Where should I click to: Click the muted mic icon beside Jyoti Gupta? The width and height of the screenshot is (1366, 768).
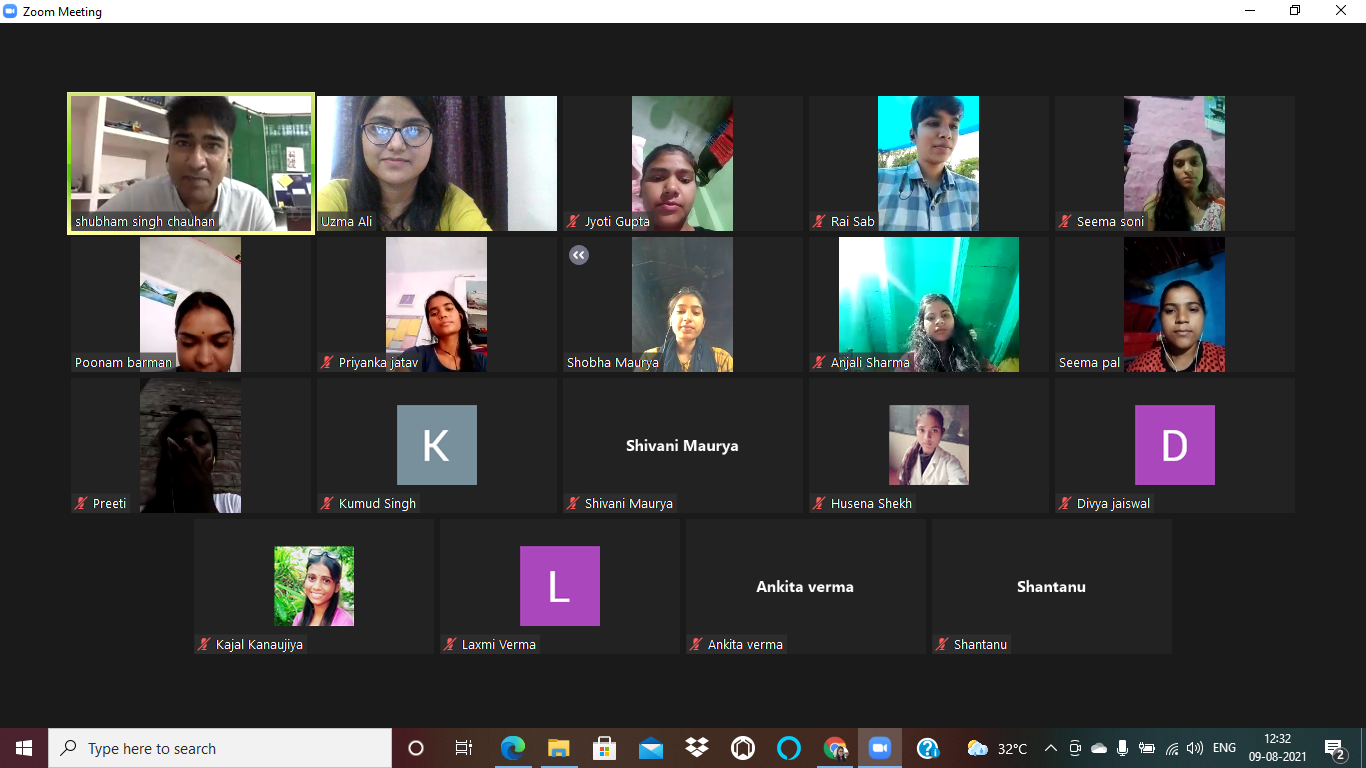tap(574, 222)
